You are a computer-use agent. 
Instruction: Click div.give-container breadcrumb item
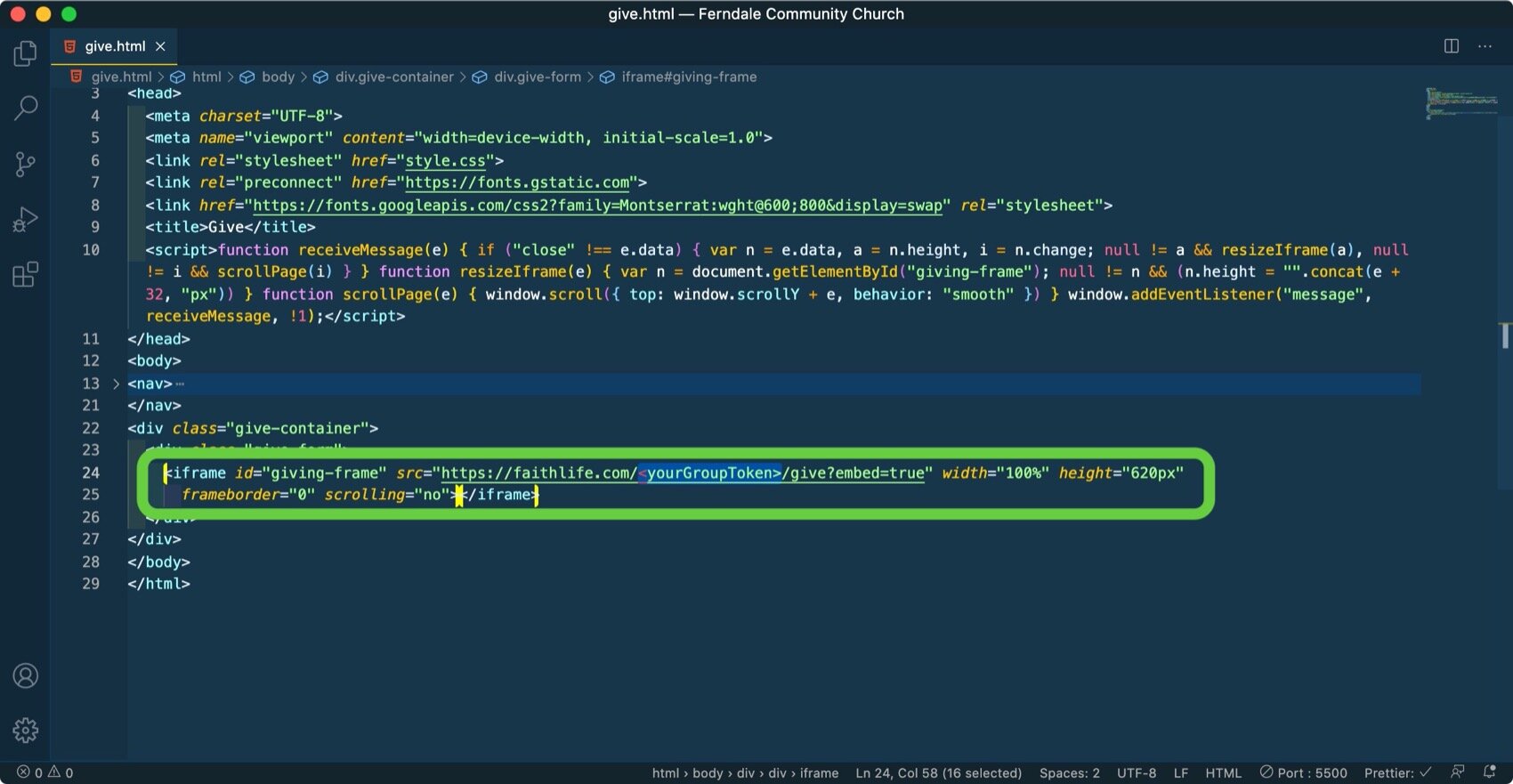(394, 77)
